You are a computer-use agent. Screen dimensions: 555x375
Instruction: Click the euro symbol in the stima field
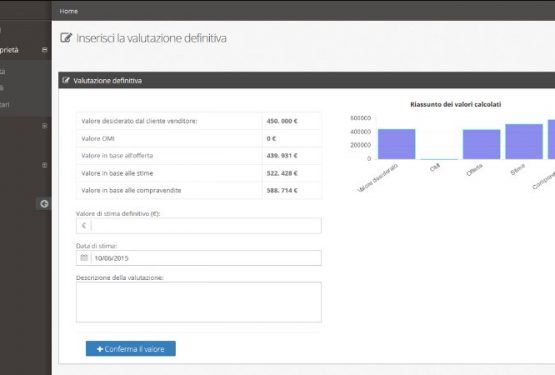coord(84,226)
